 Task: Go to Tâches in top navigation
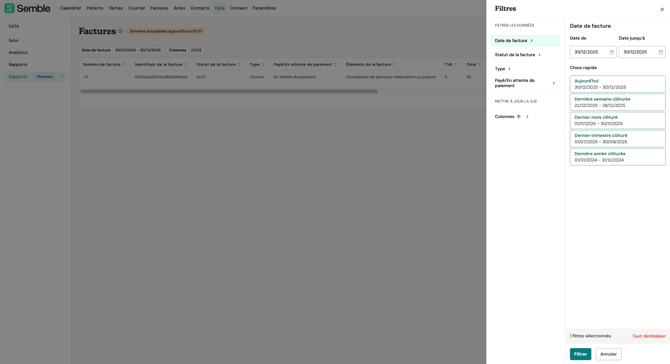pos(115,8)
